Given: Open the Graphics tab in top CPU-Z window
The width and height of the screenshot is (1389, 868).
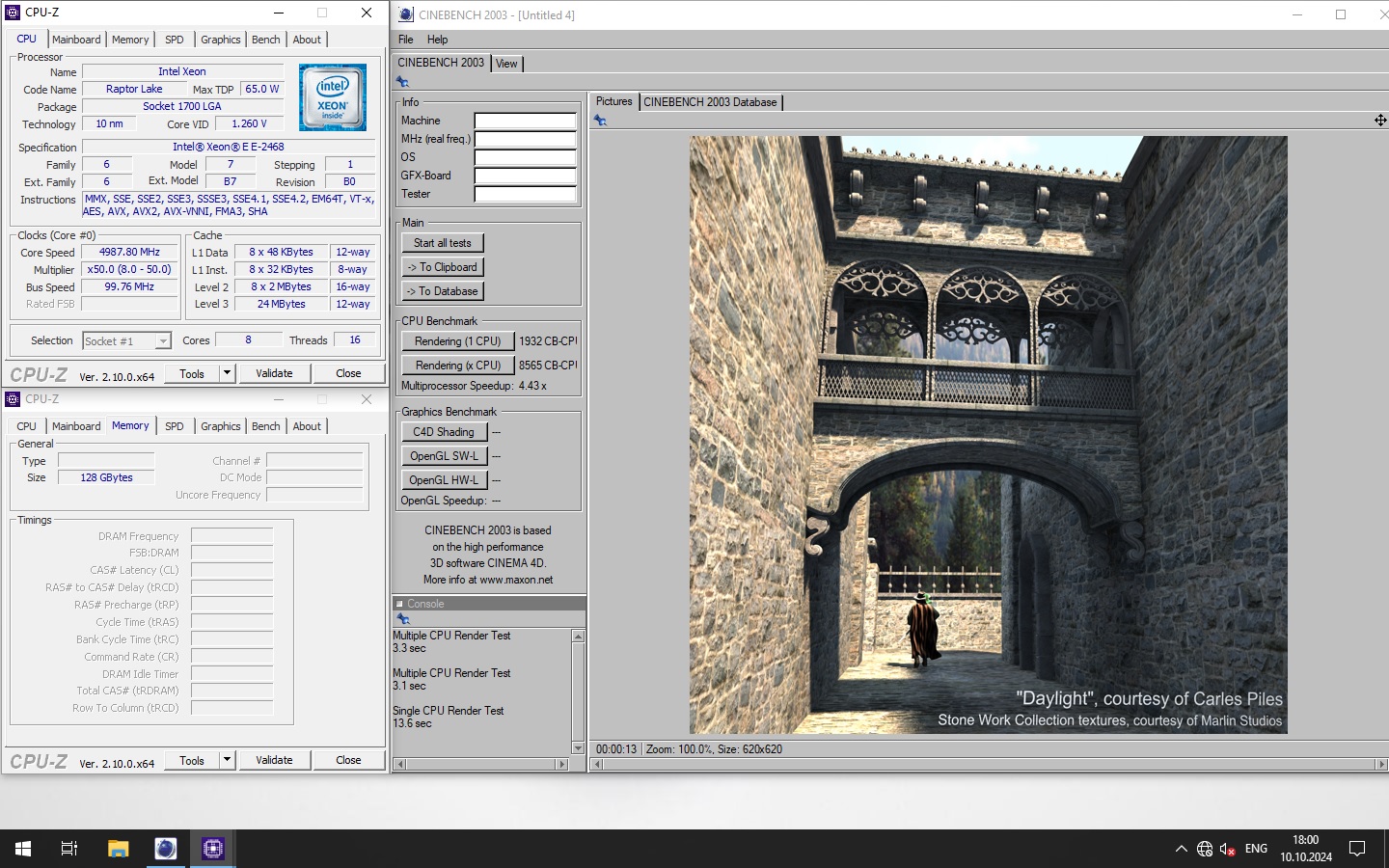Looking at the screenshot, I should pyautogui.click(x=221, y=40).
